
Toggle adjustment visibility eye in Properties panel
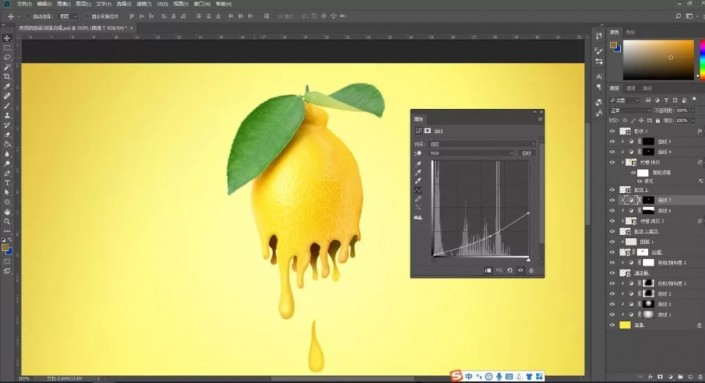pos(521,270)
